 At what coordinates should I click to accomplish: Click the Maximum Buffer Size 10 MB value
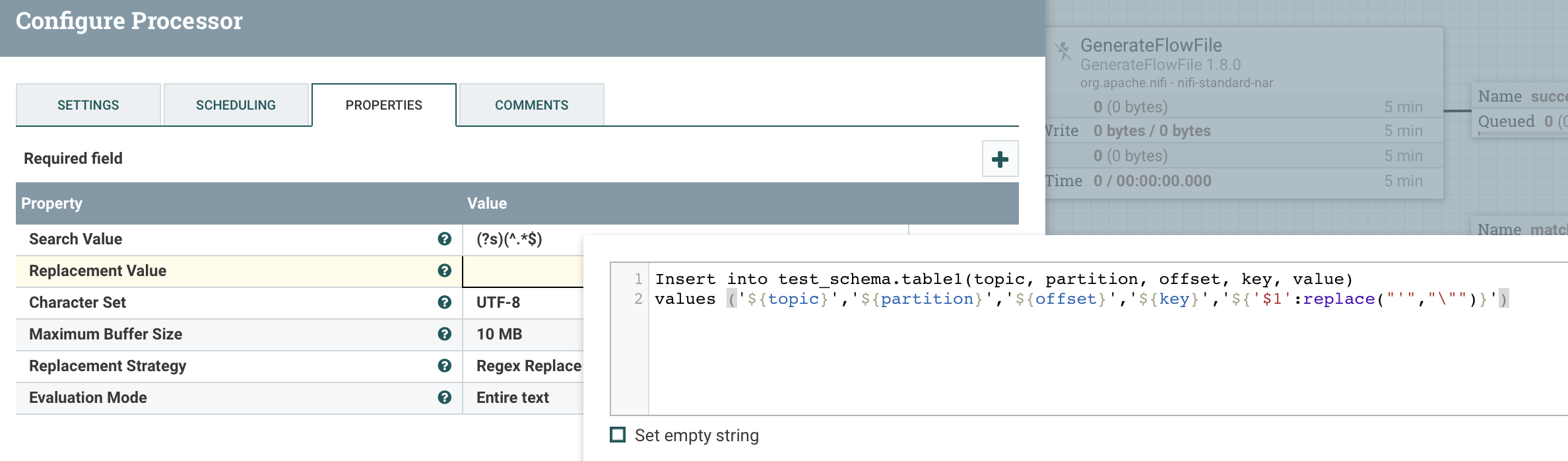500,334
